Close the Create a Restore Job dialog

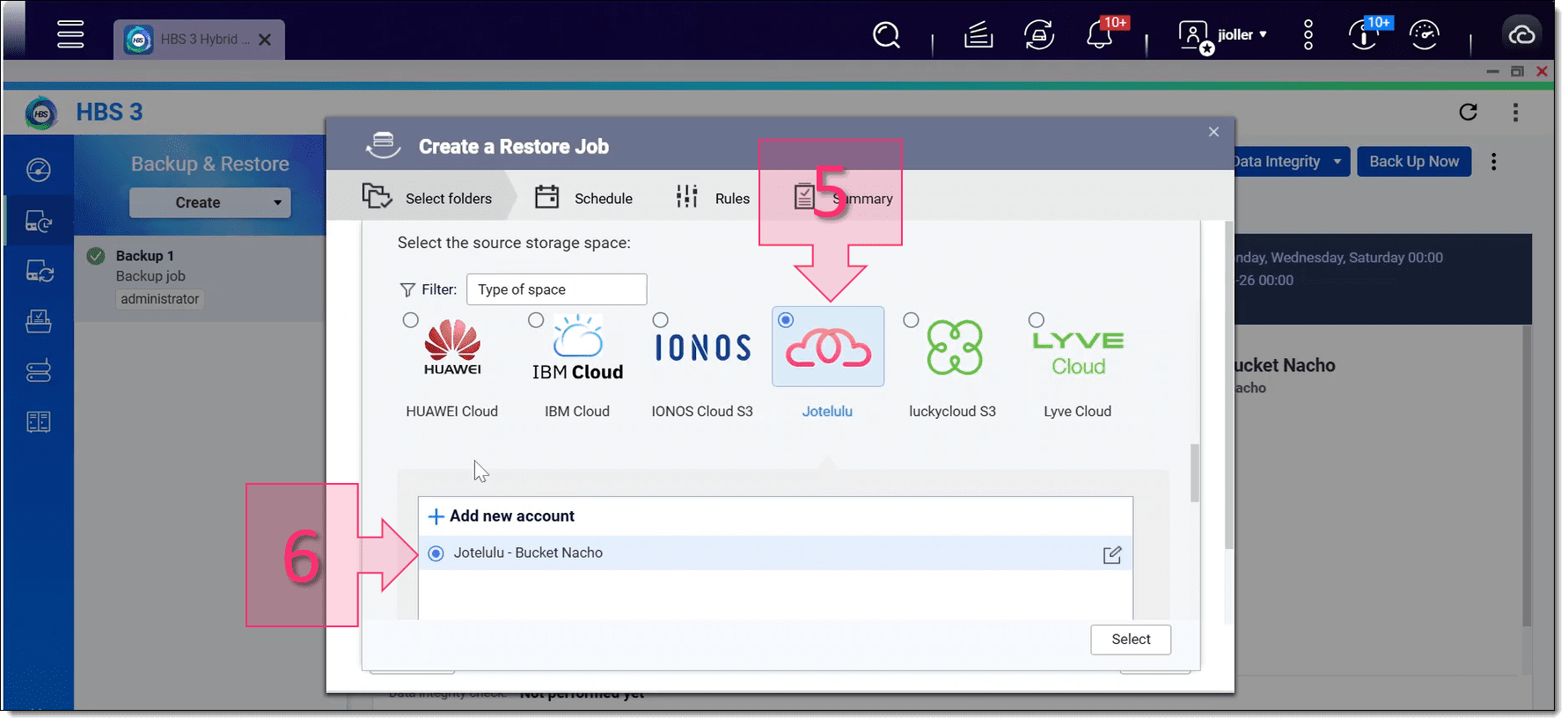[1213, 132]
